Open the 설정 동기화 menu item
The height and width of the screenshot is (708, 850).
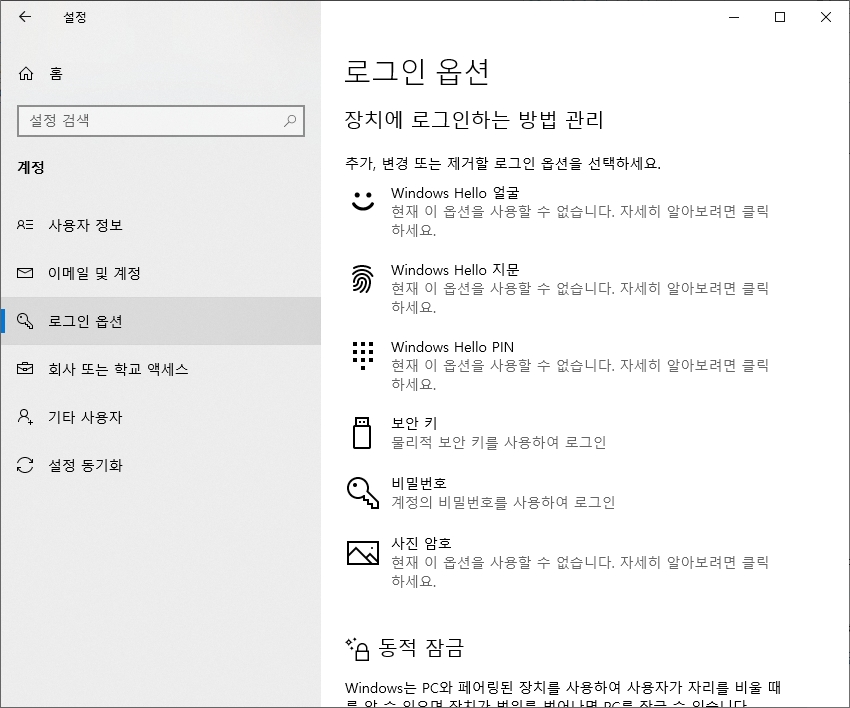(x=161, y=465)
